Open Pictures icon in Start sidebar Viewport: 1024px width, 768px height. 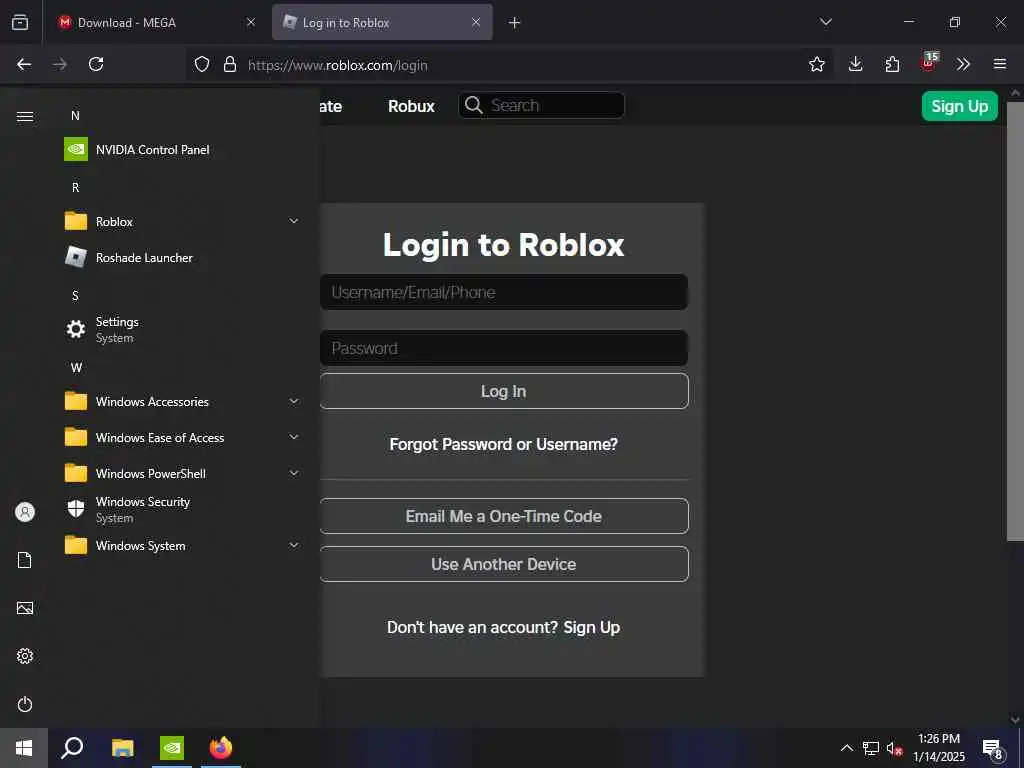coord(25,608)
